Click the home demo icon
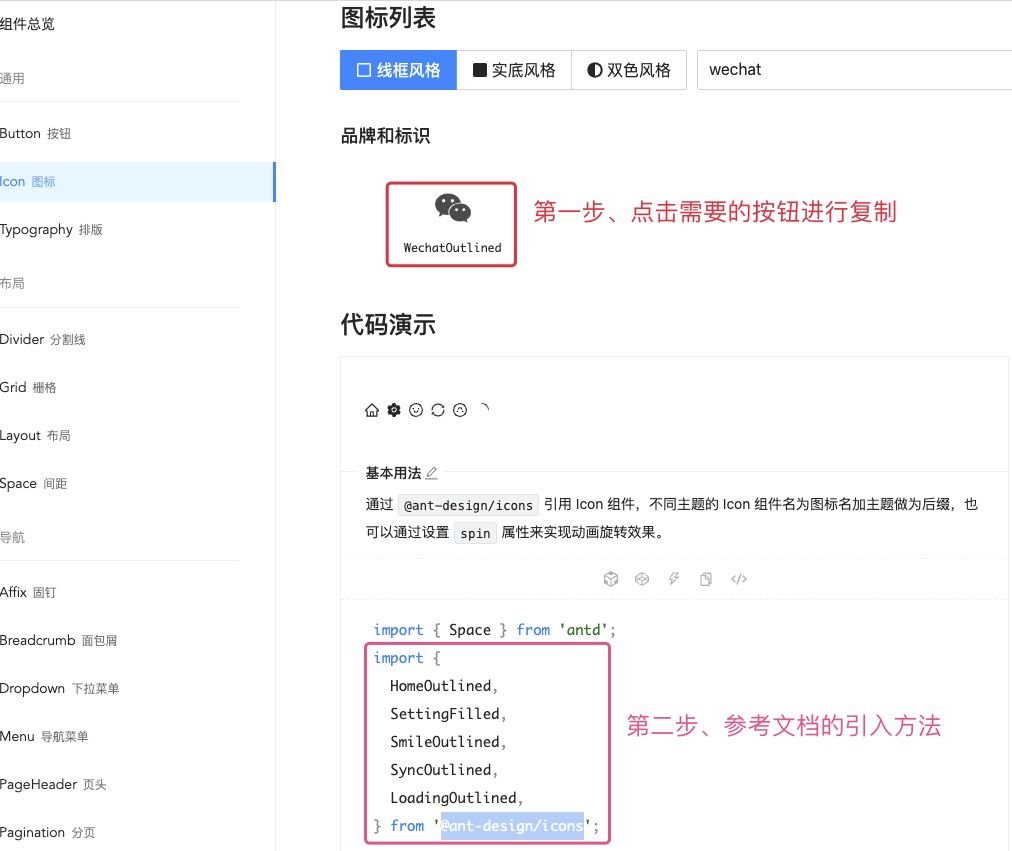The height and width of the screenshot is (851, 1012). pyautogui.click(x=372, y=410)
